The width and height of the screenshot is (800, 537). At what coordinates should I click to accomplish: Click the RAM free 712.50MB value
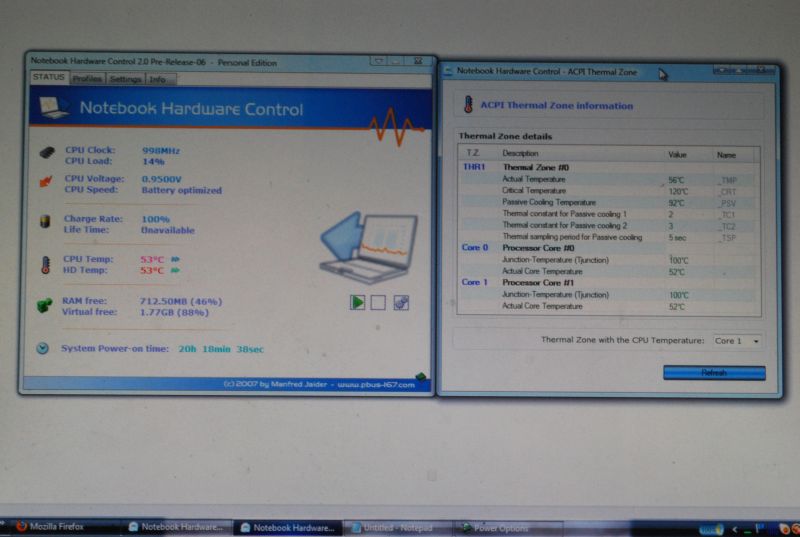181,301
